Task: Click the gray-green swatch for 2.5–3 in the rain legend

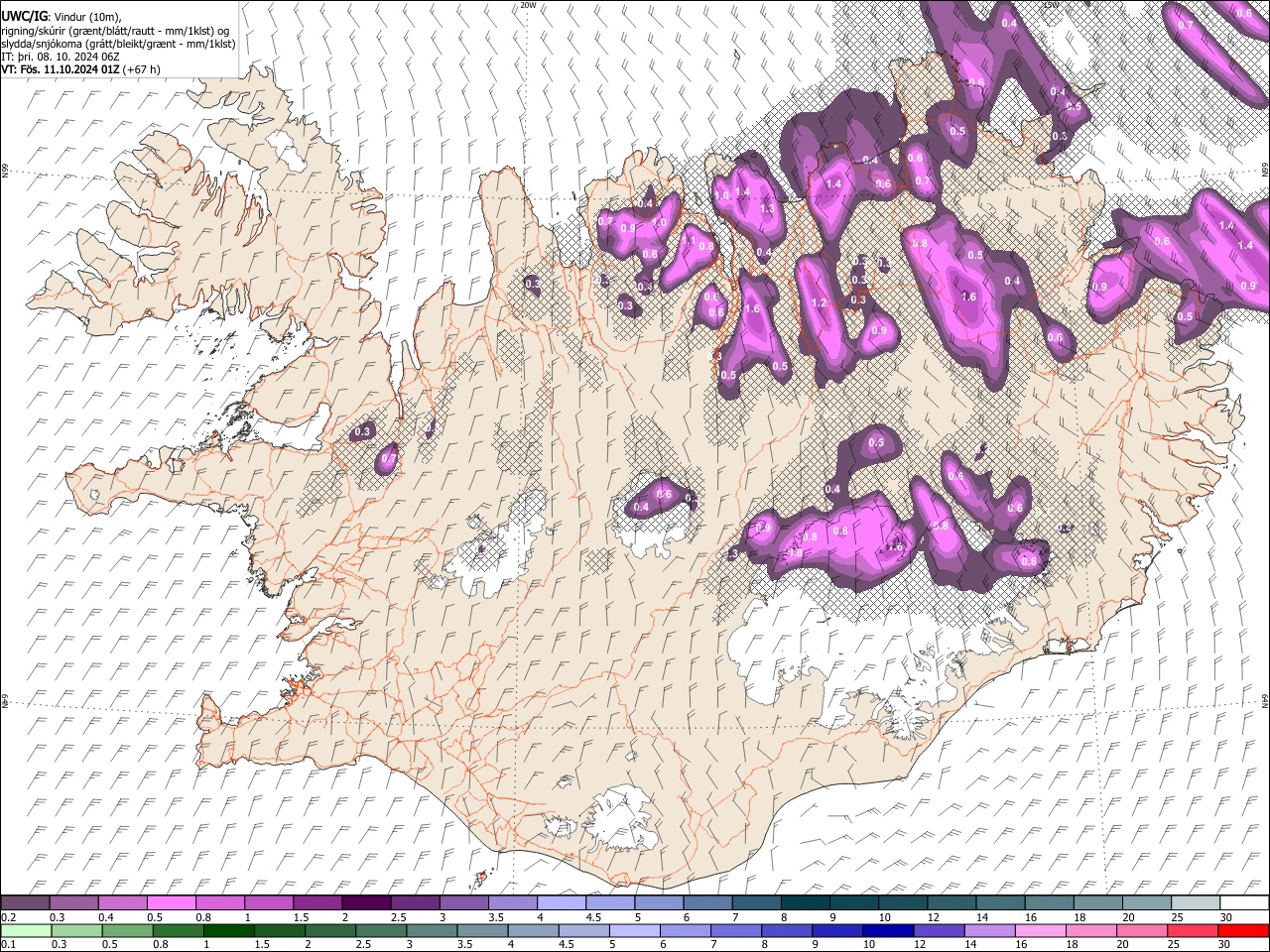Action: [x=380, y=930]
